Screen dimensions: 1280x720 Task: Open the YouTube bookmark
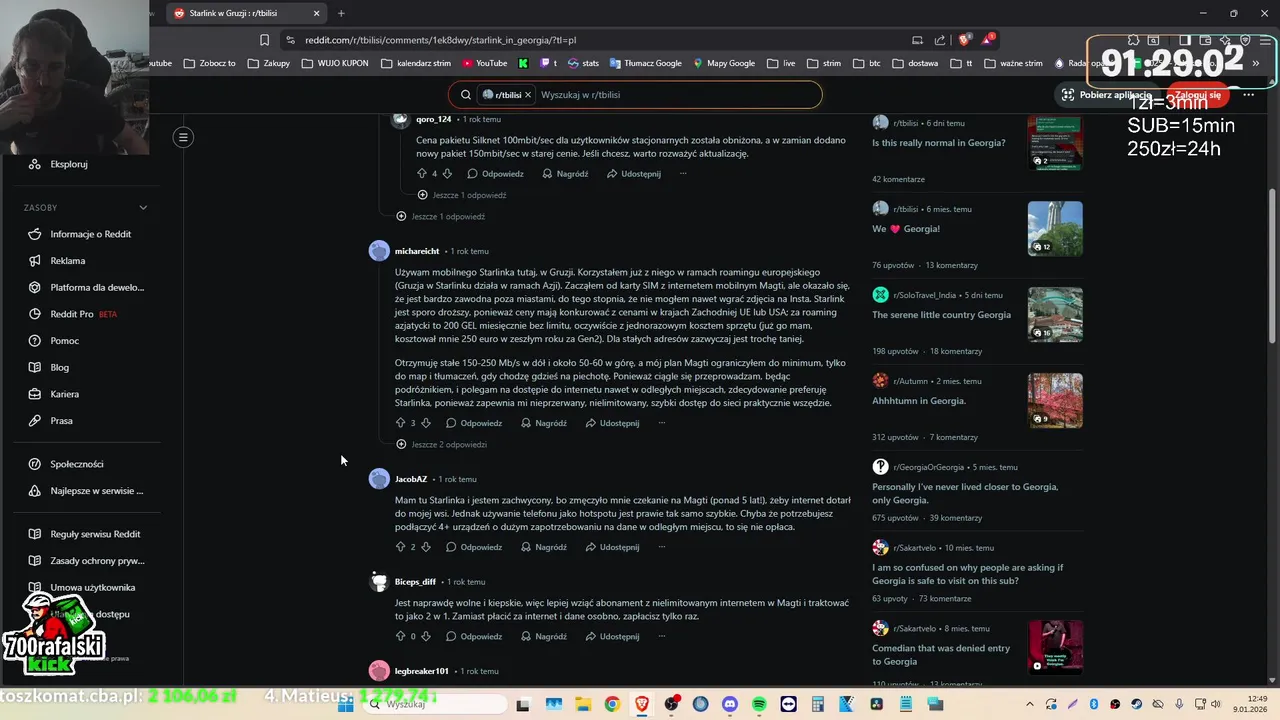(x=484, y=63)
